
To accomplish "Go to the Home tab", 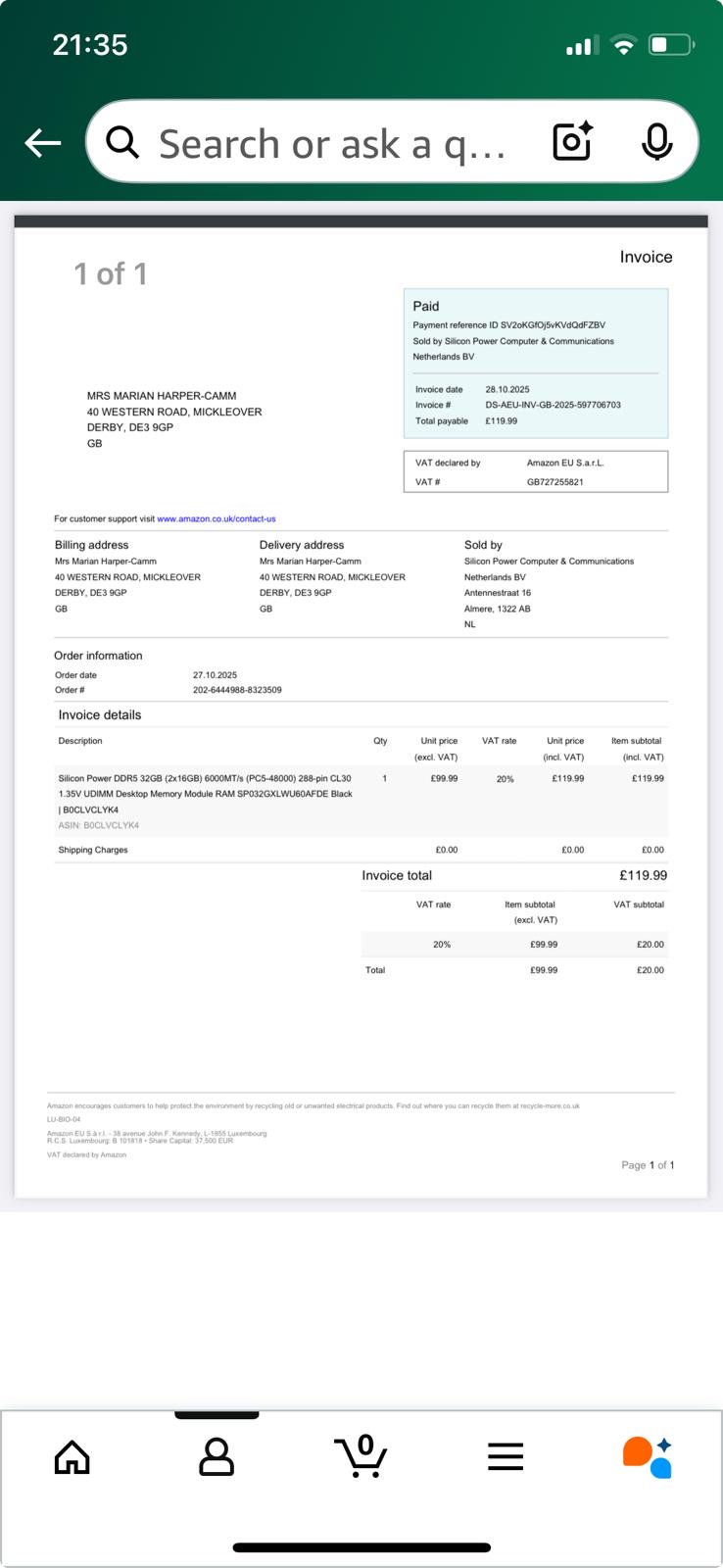I will click(72, 1457).
